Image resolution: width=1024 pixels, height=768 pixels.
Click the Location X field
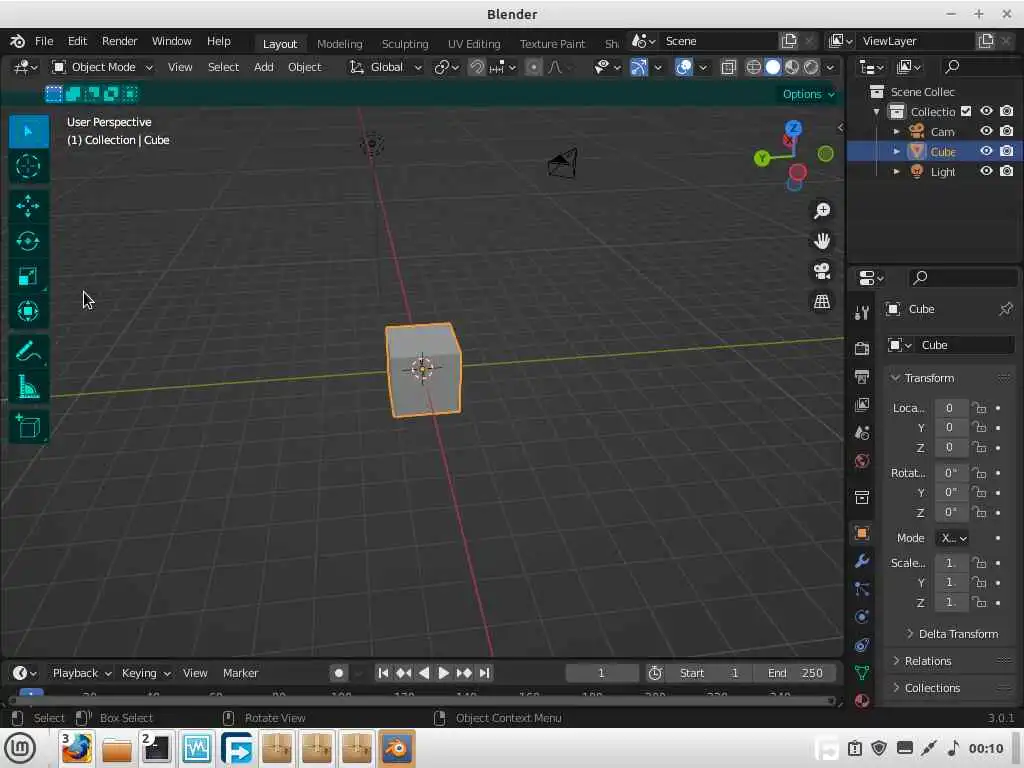coord(950,408)
